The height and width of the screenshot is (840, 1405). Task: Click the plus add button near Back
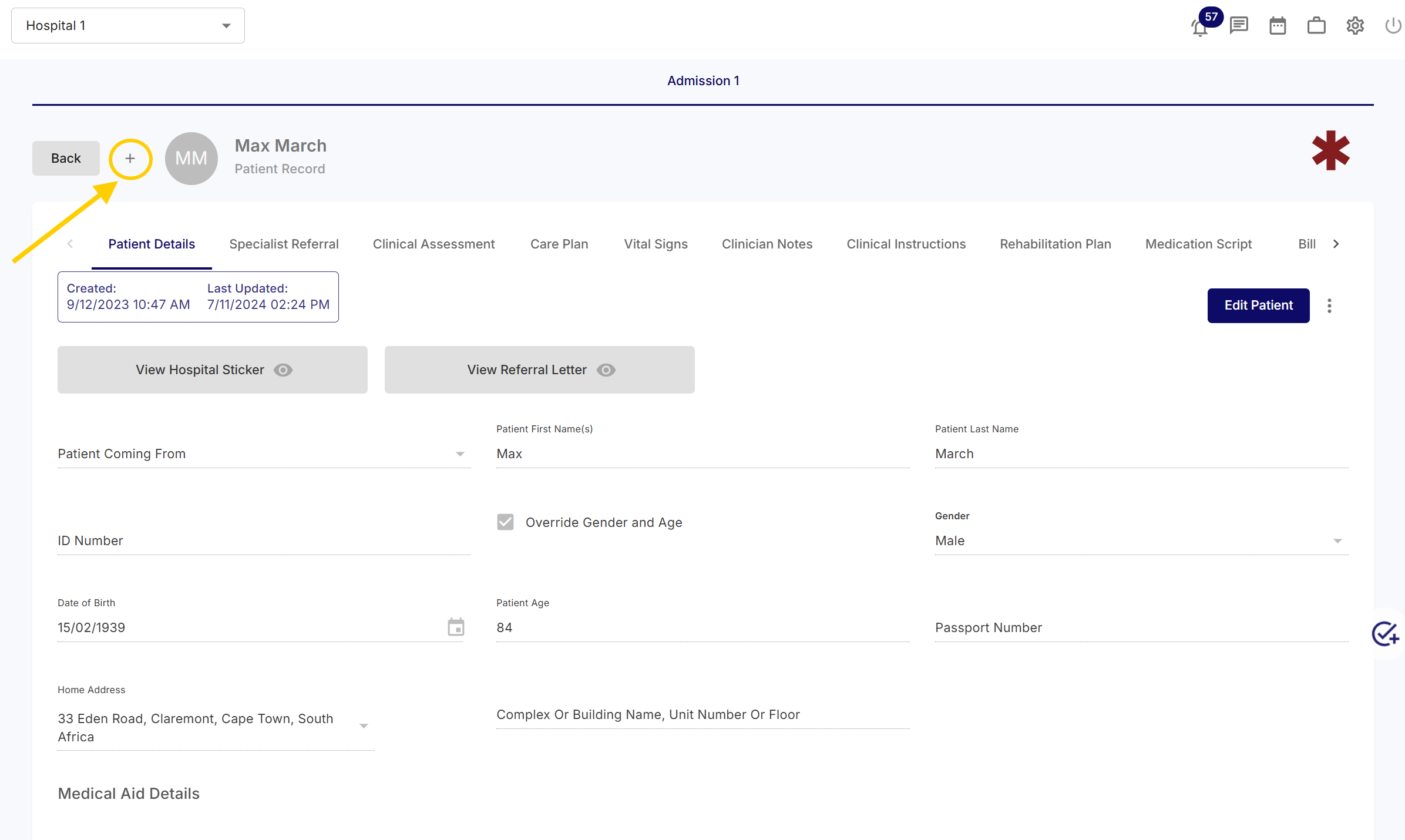pos(130,159)
